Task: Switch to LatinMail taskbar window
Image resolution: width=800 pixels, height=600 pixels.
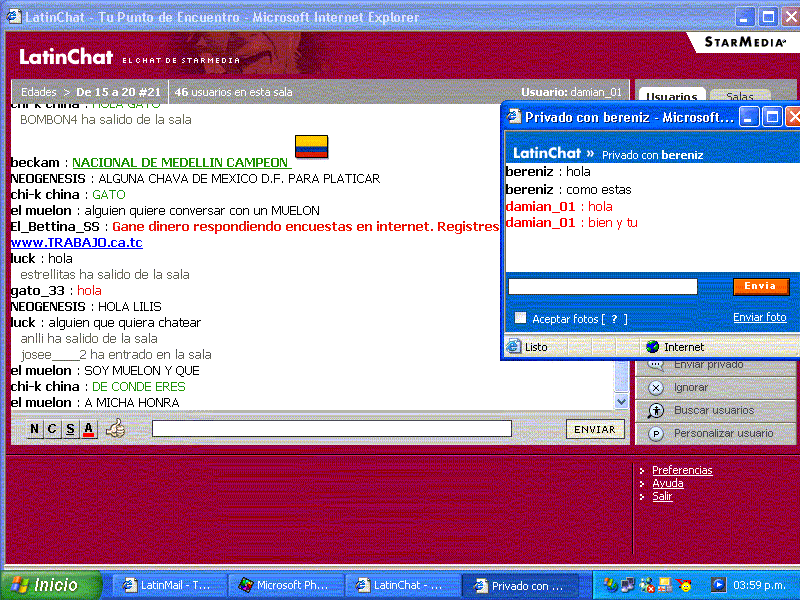Action: click(x=167, y=585)
